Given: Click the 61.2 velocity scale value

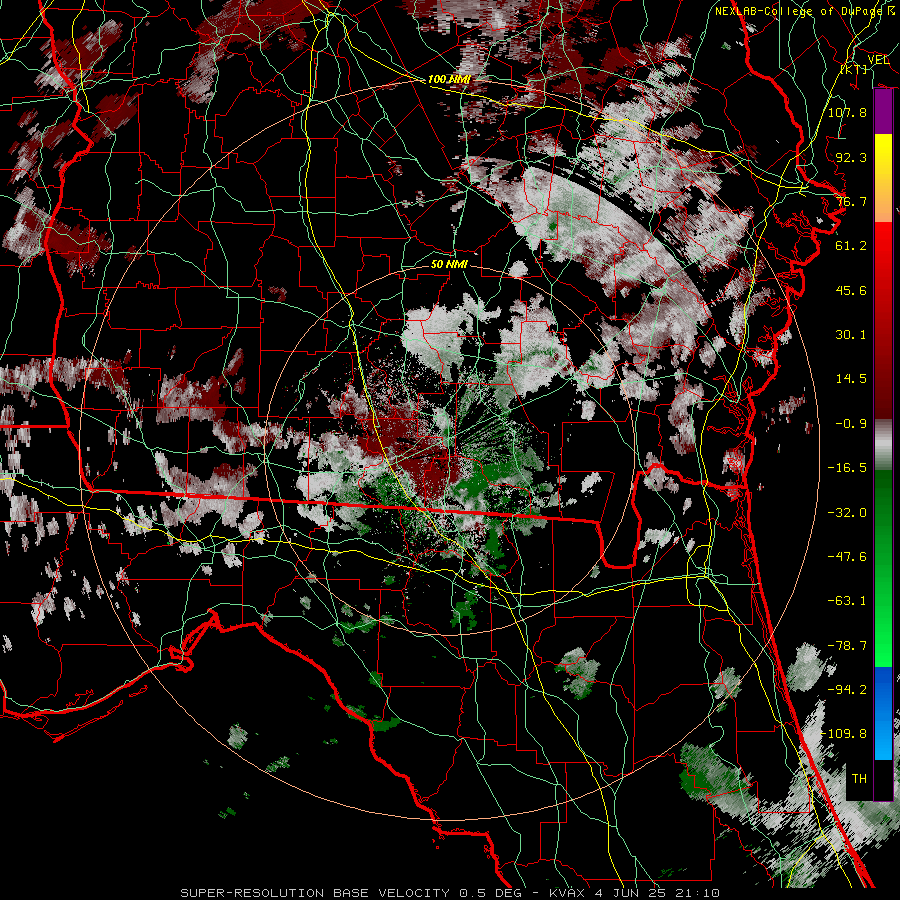Looking at the screenshot, I should (x=851, y=246).
